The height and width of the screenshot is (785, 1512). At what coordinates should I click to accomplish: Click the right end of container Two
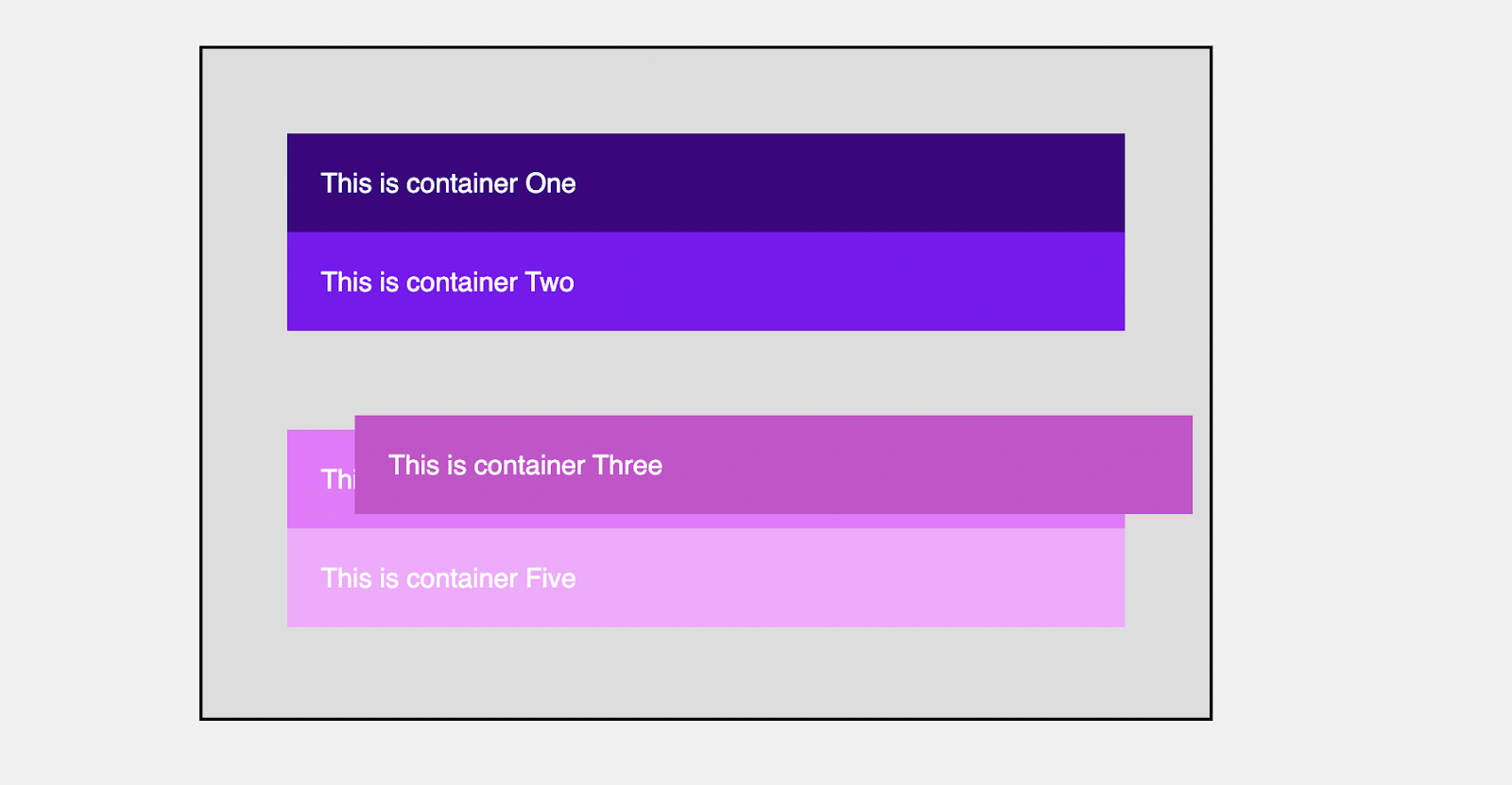tap(1106, 282)
